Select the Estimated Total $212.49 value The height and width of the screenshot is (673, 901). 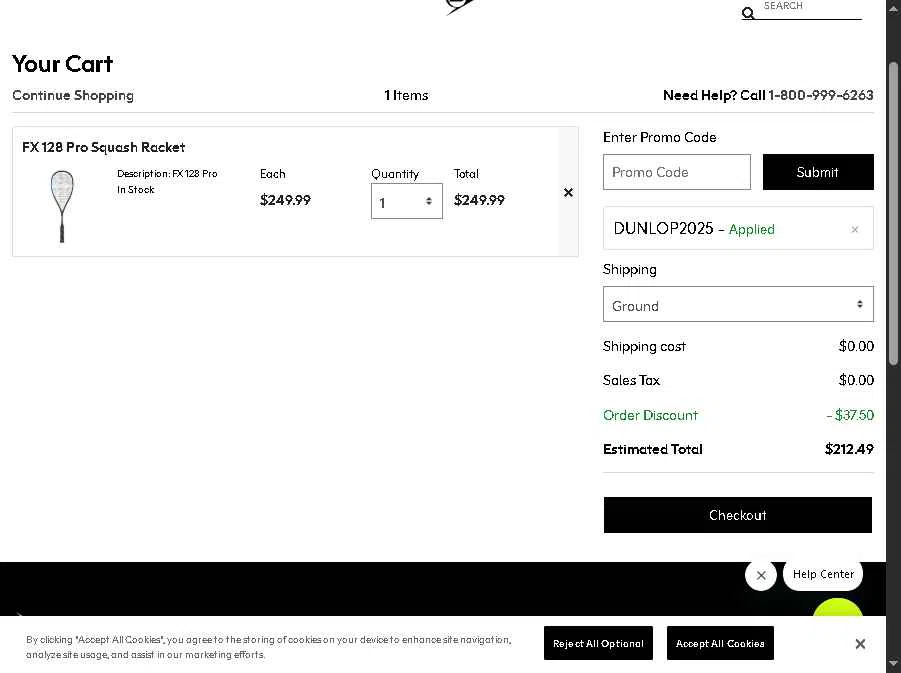(x=849, y=449)
